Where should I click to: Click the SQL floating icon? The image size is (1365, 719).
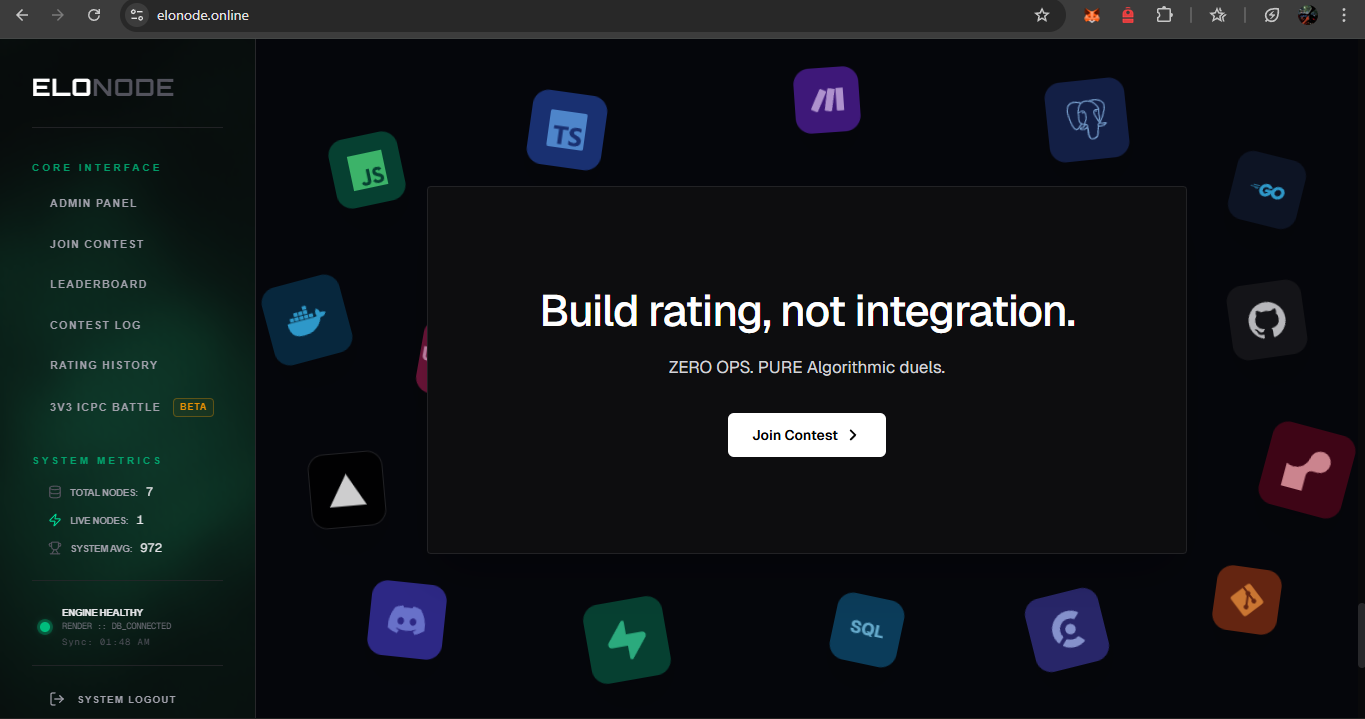pos(867,629)
